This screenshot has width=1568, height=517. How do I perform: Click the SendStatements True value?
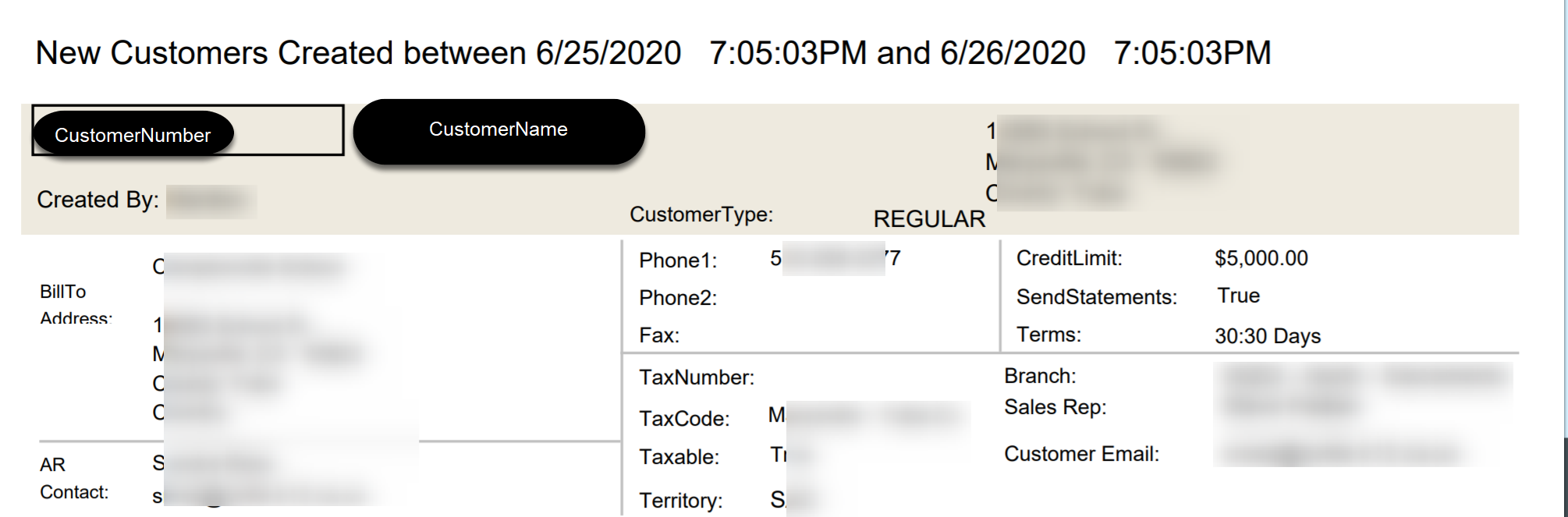pos(1239,296)
